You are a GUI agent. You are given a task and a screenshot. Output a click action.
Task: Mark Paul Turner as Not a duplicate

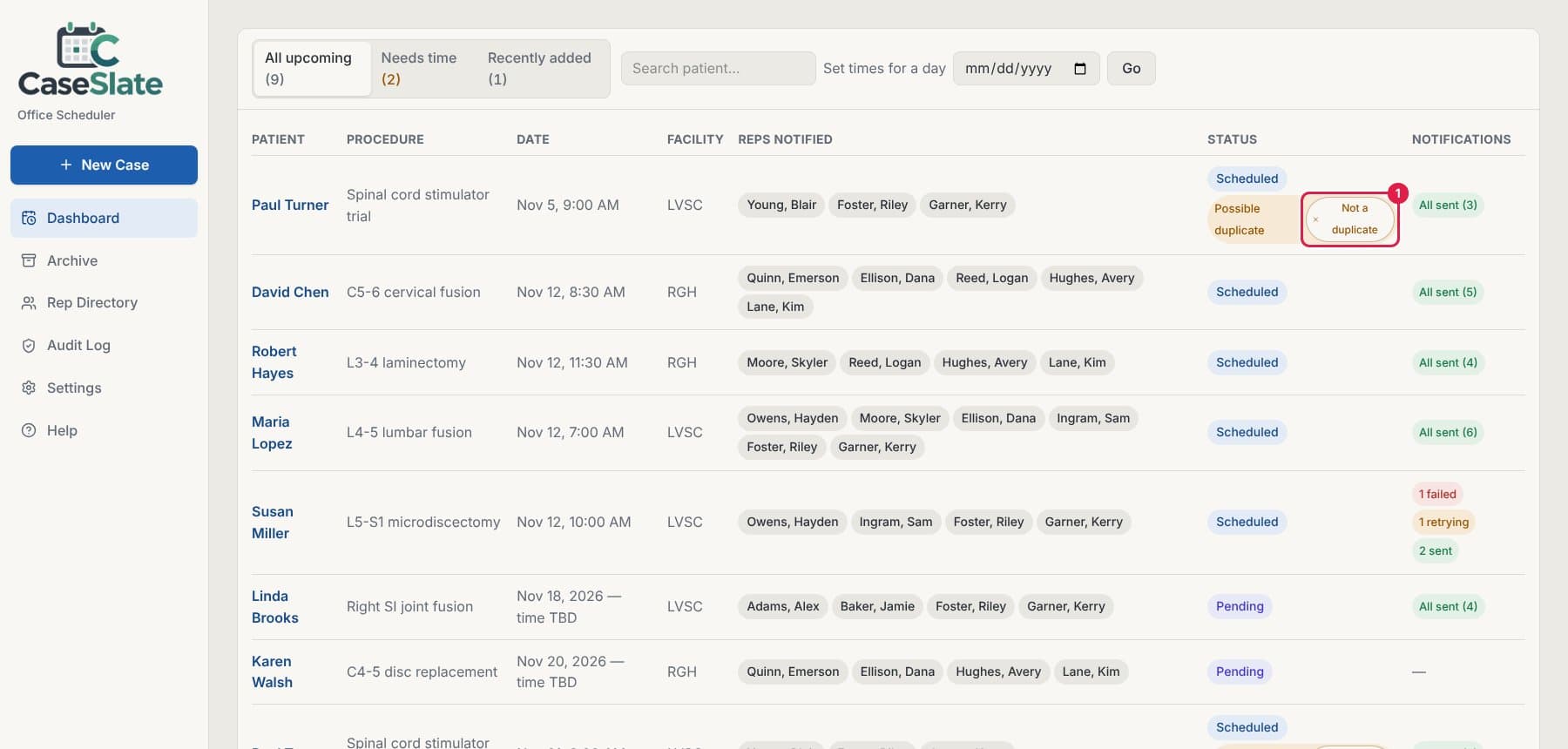pyautogui.click(x=1350, y=219)
